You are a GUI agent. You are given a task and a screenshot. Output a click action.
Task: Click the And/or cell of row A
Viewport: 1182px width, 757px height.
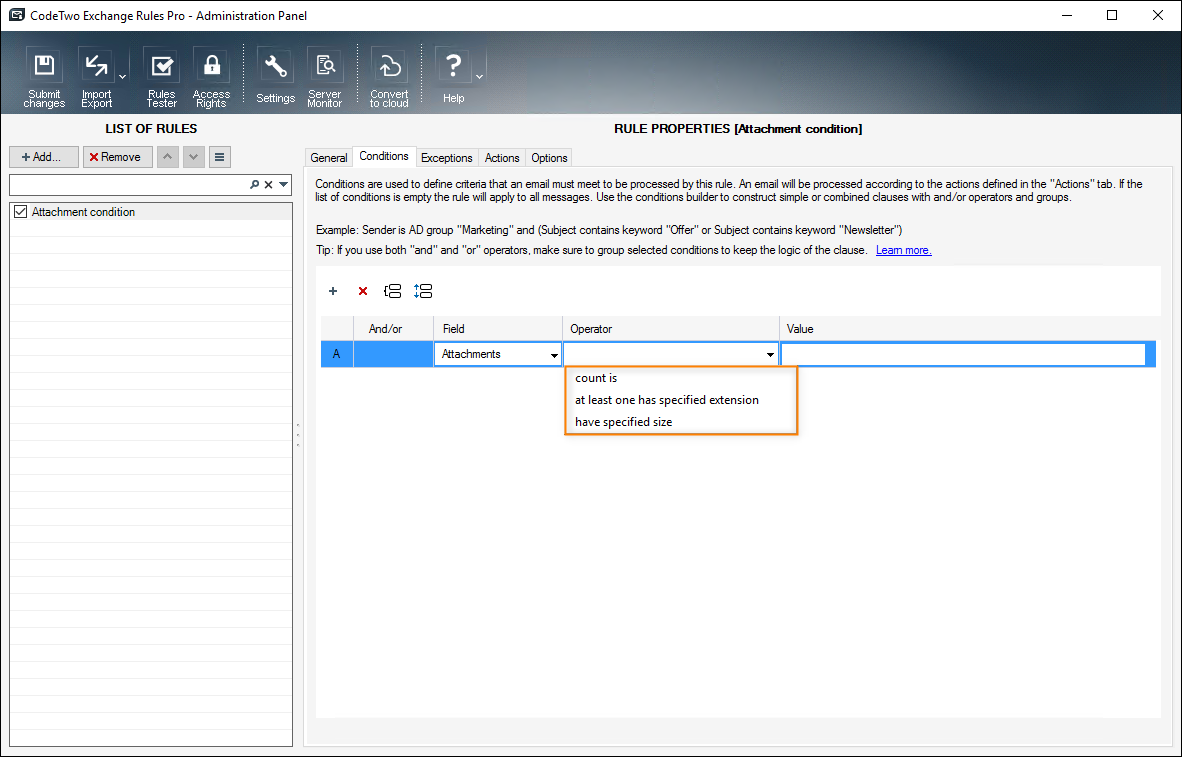(x=393, y=354)
